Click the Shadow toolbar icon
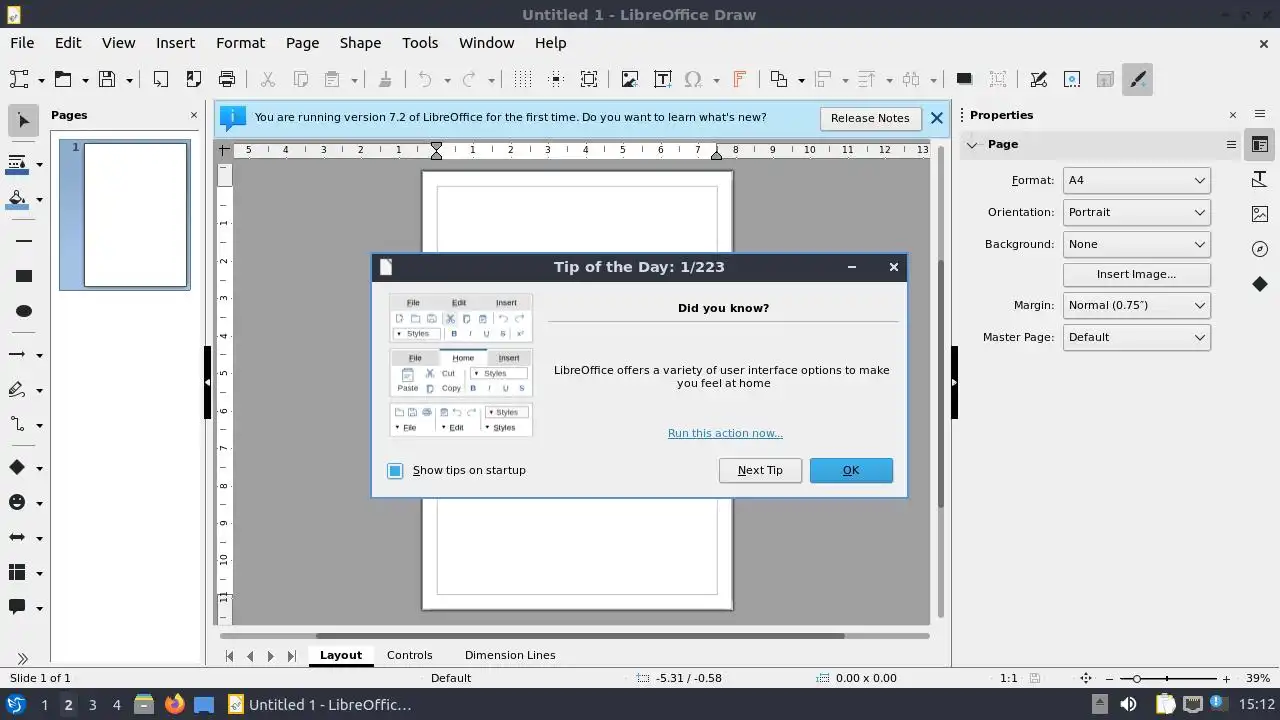 click(964, 80)
